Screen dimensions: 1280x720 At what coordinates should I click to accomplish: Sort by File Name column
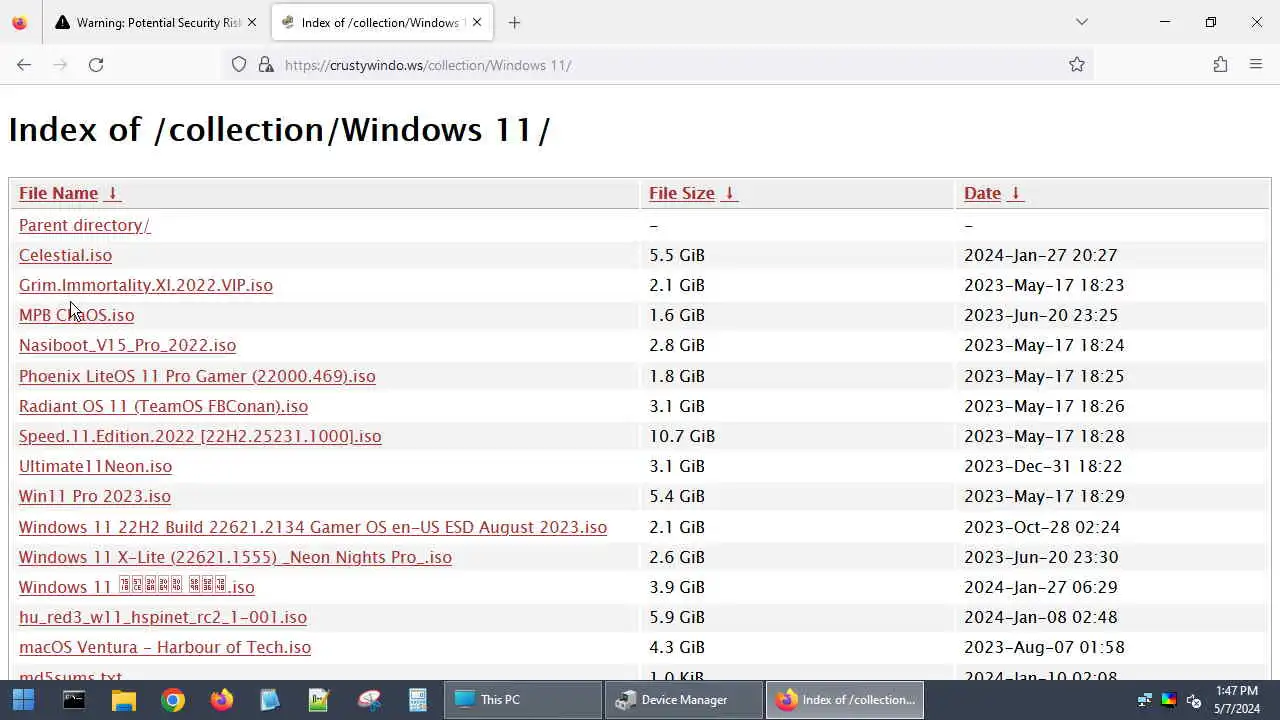click(x=58, y=193)
